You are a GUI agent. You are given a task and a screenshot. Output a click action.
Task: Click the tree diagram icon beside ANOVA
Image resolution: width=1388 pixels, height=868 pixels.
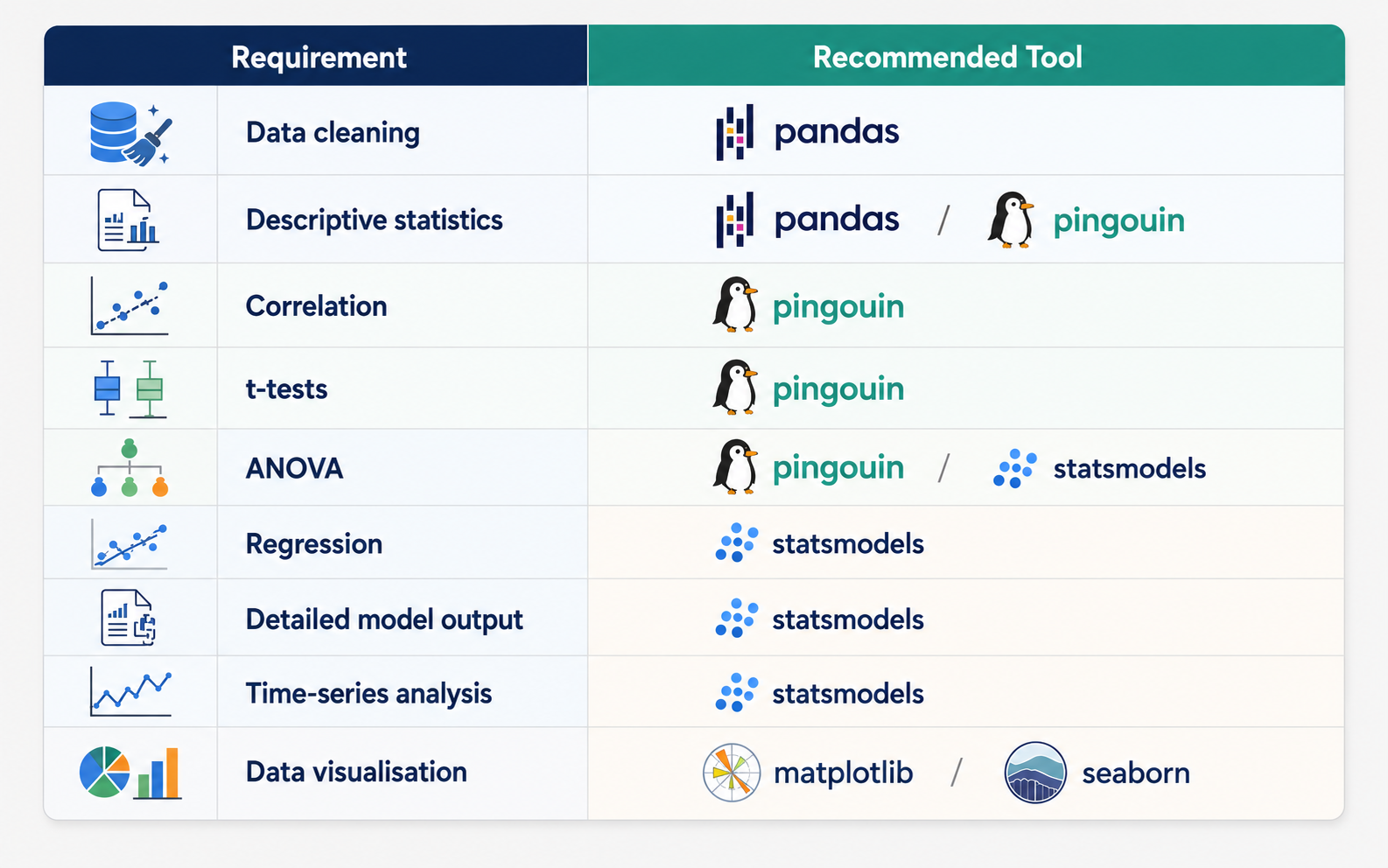[130, 468]
